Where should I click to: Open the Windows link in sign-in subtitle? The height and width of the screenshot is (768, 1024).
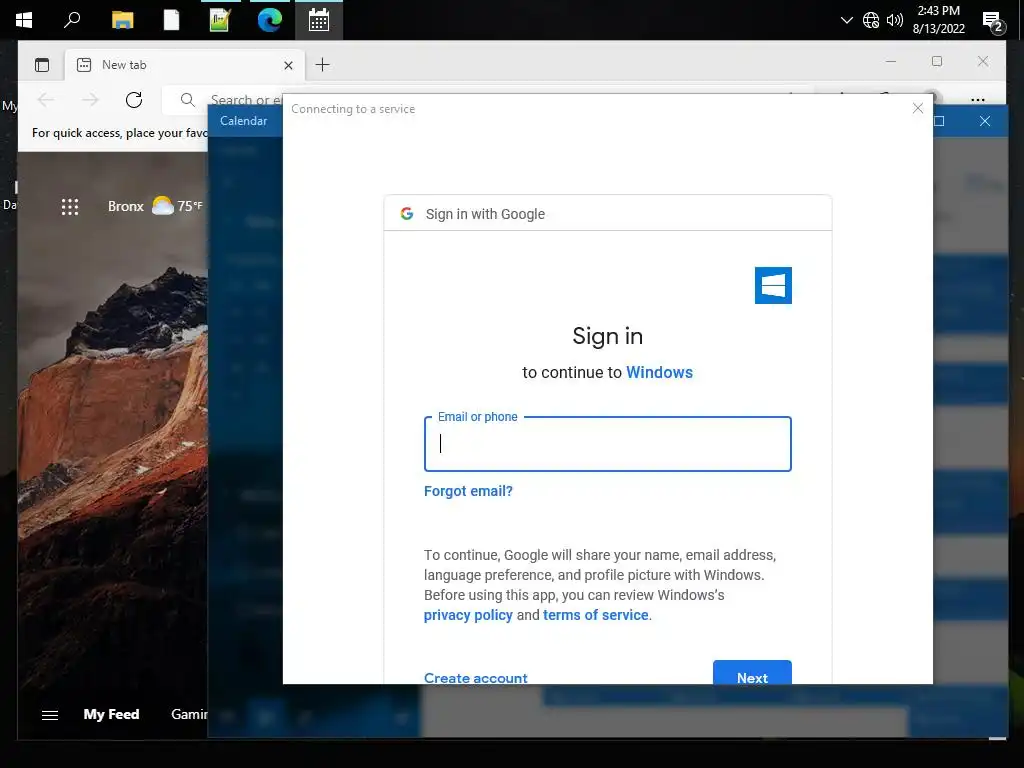[x=660, y=372]
